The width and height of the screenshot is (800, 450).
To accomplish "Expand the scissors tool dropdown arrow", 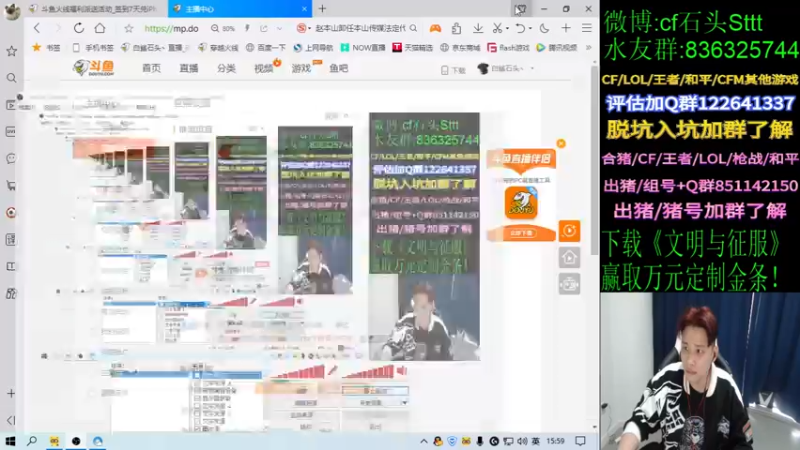I will coord(507,29).
